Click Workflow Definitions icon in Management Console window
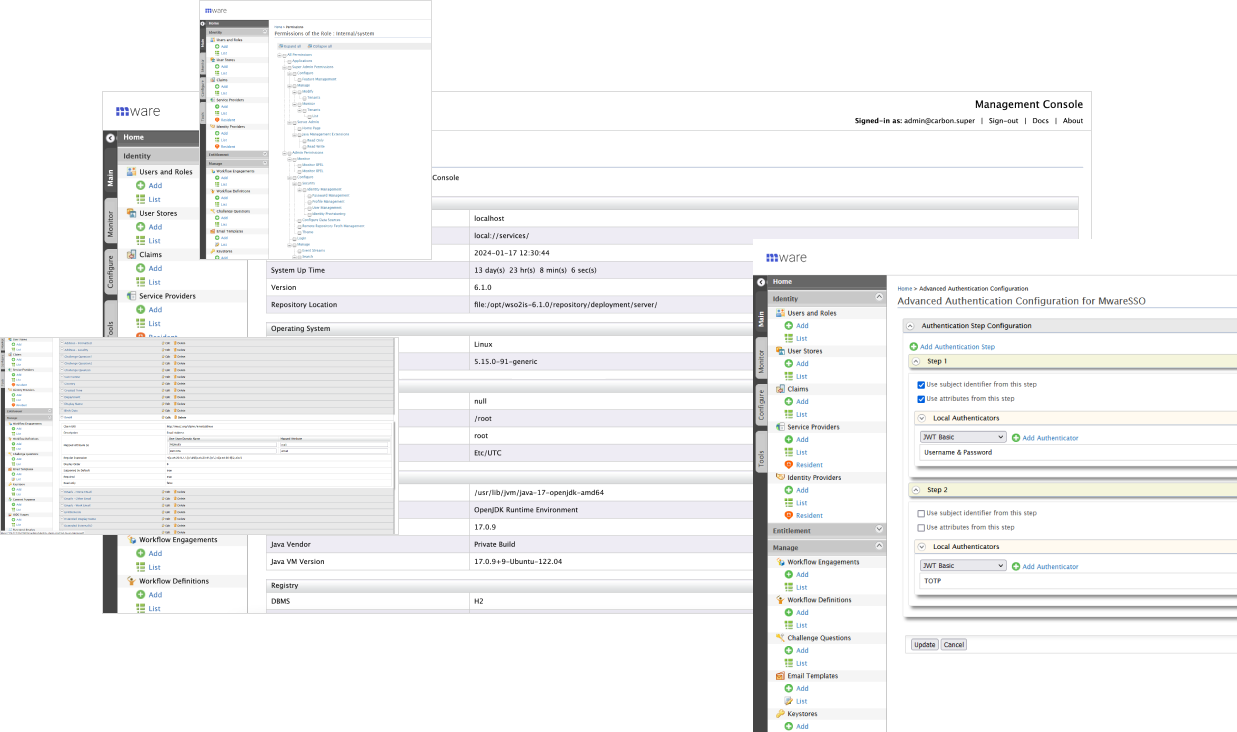Image resolution: width=1237 pixels, height=732 pixels. pos(131,581)
